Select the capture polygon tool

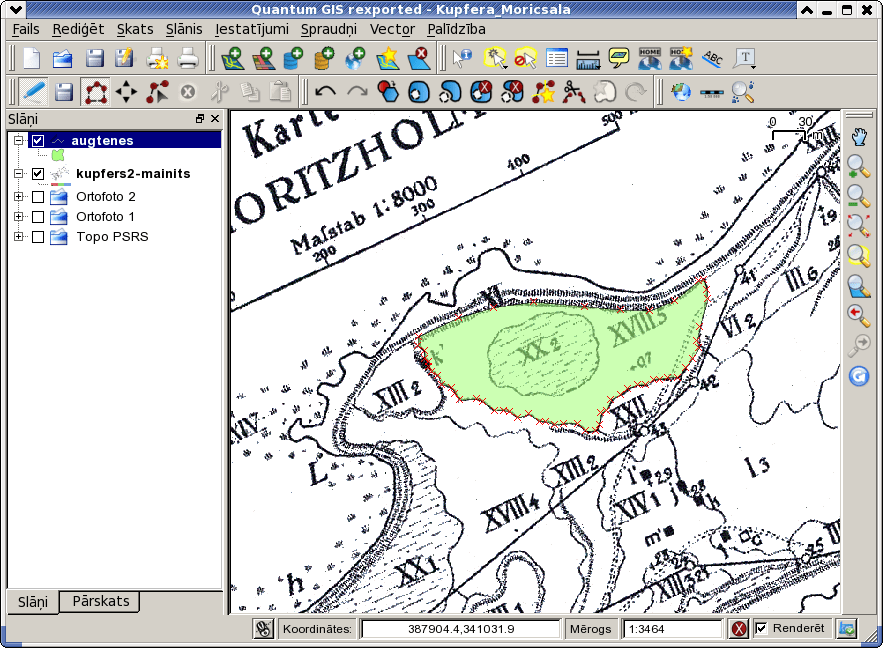(x=95, y=92)
